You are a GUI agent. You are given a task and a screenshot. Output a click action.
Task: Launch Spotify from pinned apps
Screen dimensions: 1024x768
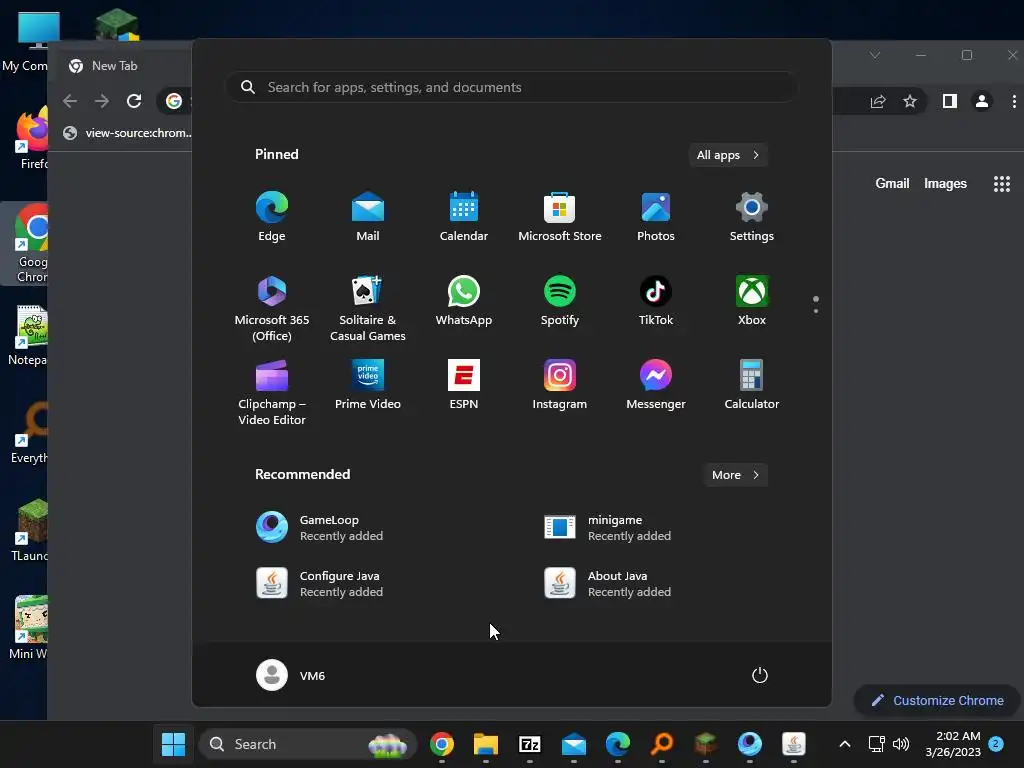[560, 301]
